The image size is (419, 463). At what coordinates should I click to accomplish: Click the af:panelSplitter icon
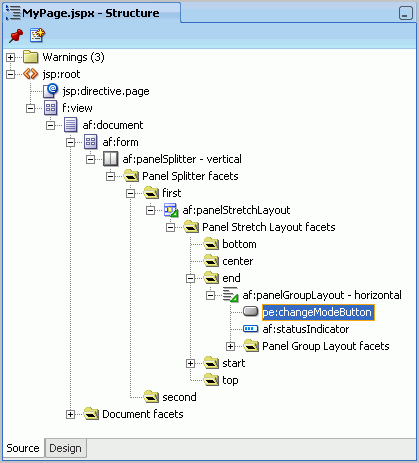pos(111,159)
